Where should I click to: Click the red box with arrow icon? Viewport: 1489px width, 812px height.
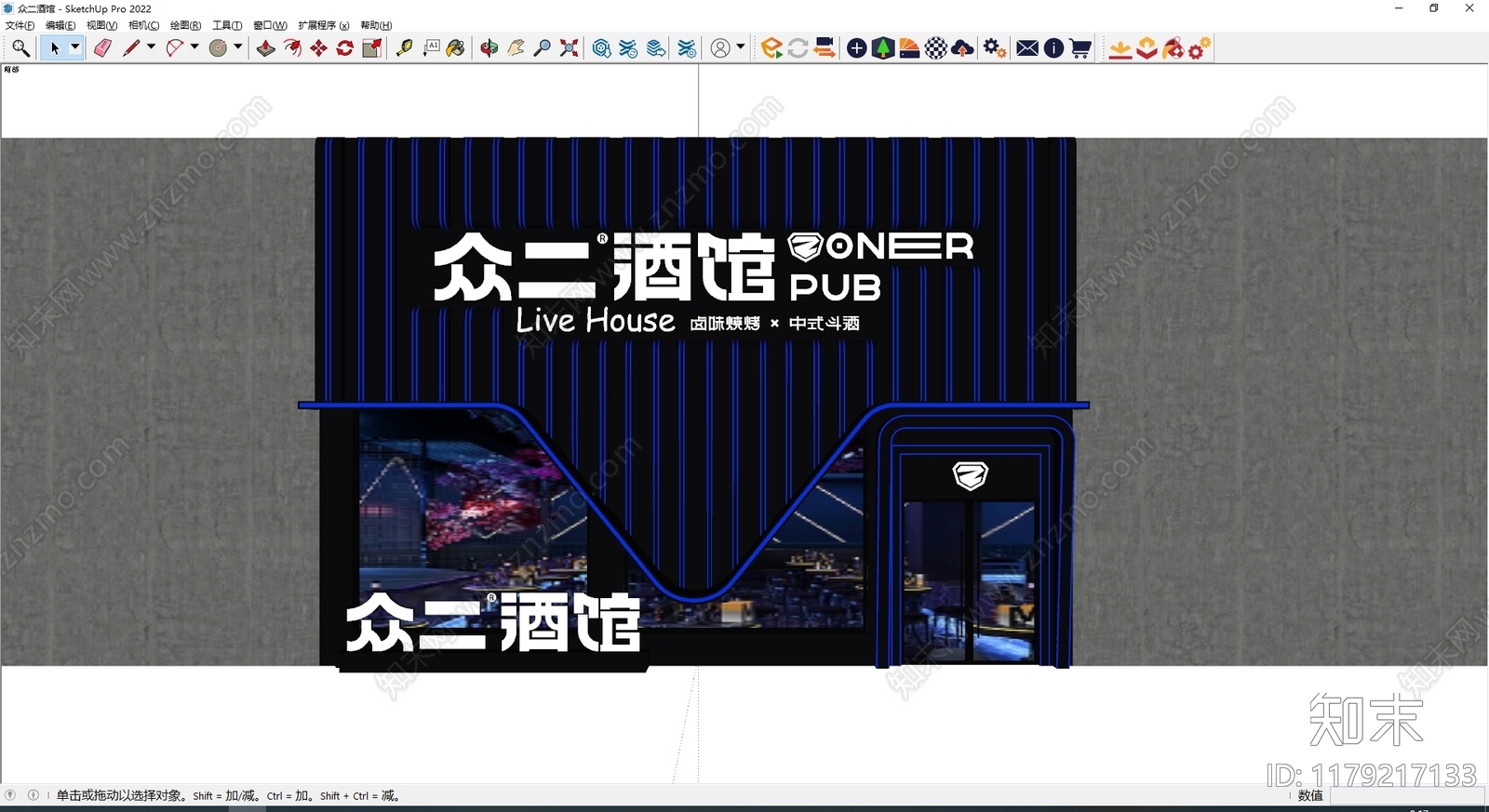1147,48
